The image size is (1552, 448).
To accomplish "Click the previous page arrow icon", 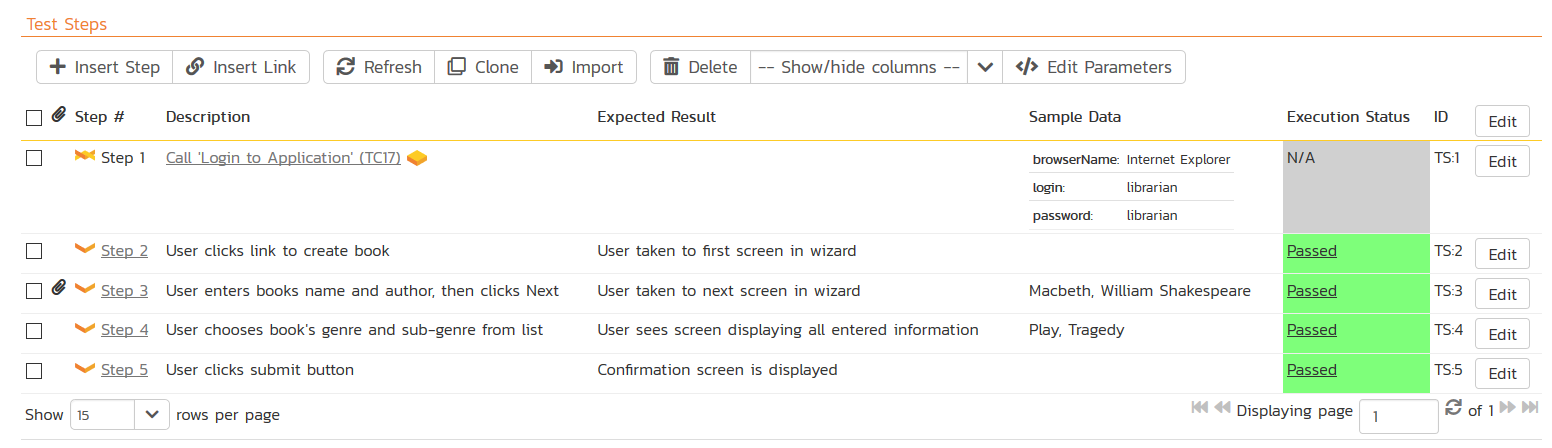I will tap(1222, 408).
